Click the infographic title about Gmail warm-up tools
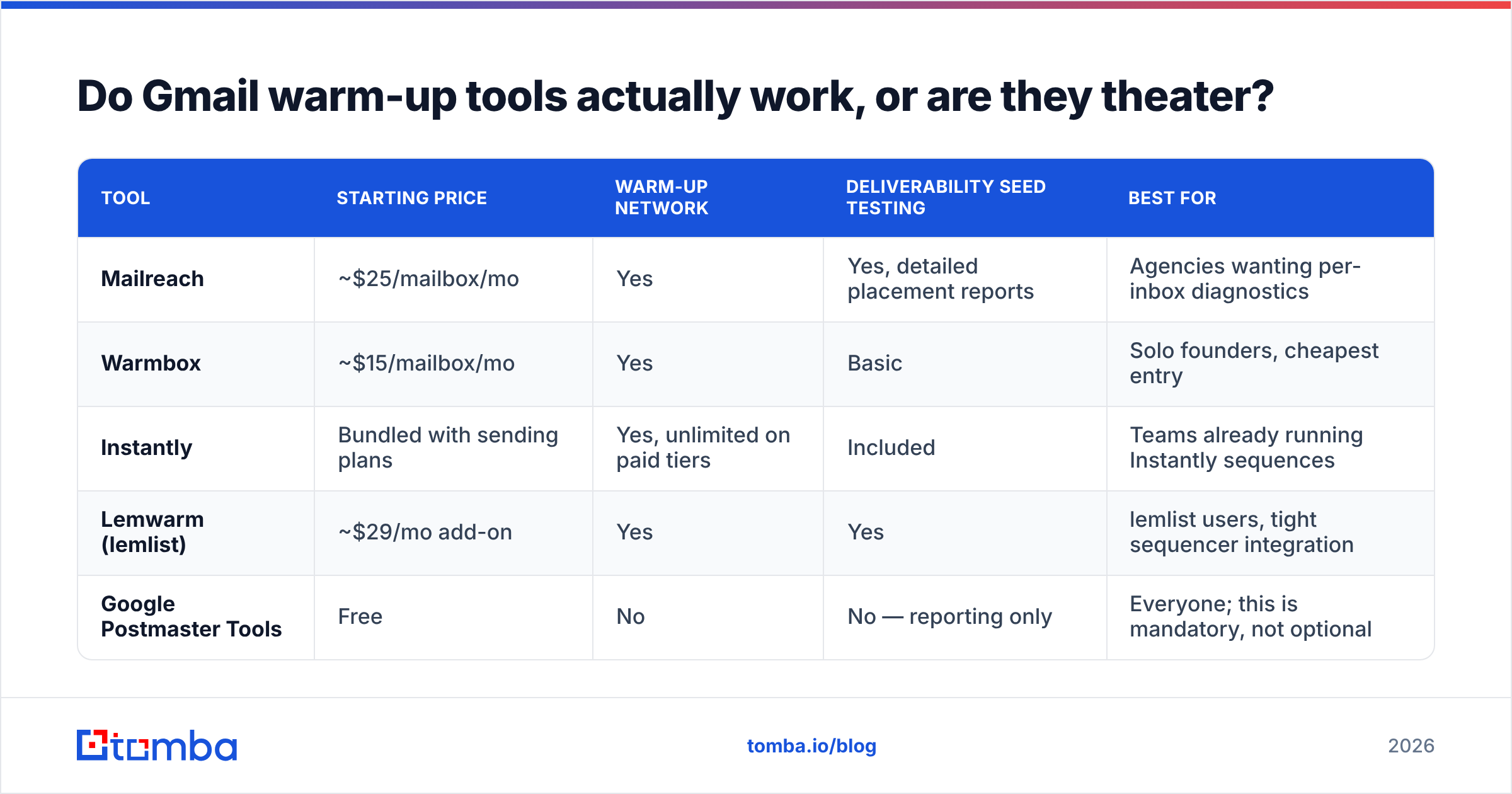1512x794 pixels. (675, 96)
